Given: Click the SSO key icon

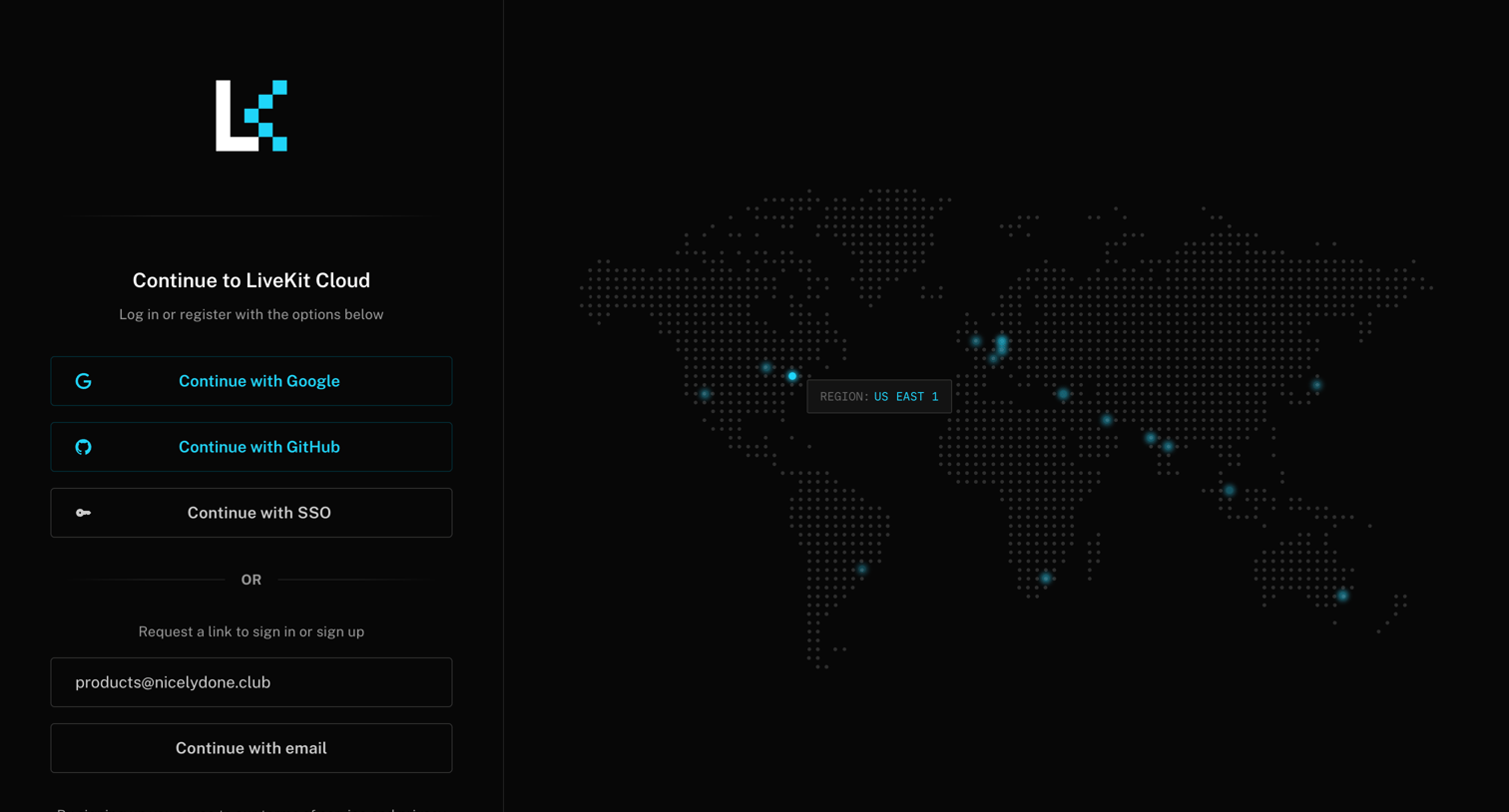Looking at the screenshot, I should pos(84,513).
